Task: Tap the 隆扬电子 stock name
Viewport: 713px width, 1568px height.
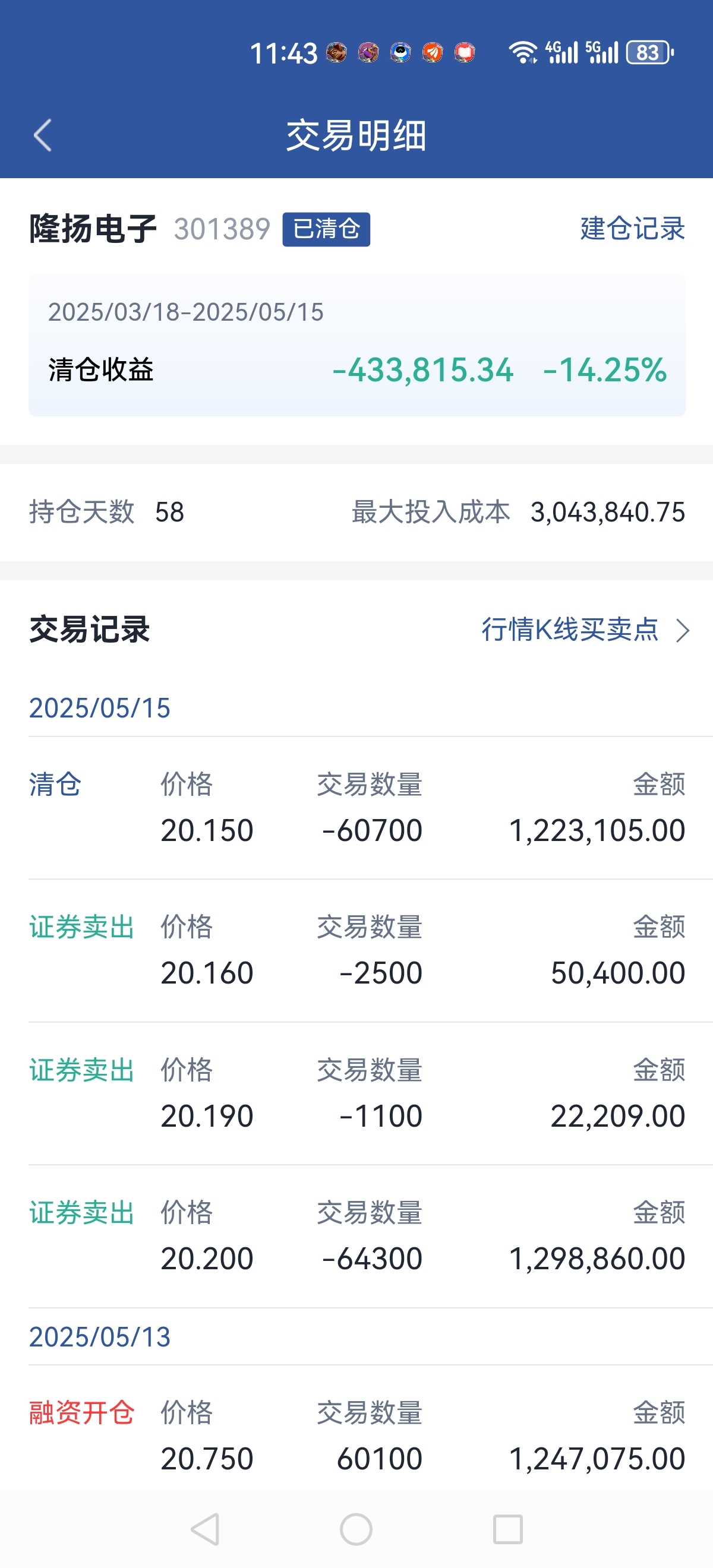Action: (93, 229)
